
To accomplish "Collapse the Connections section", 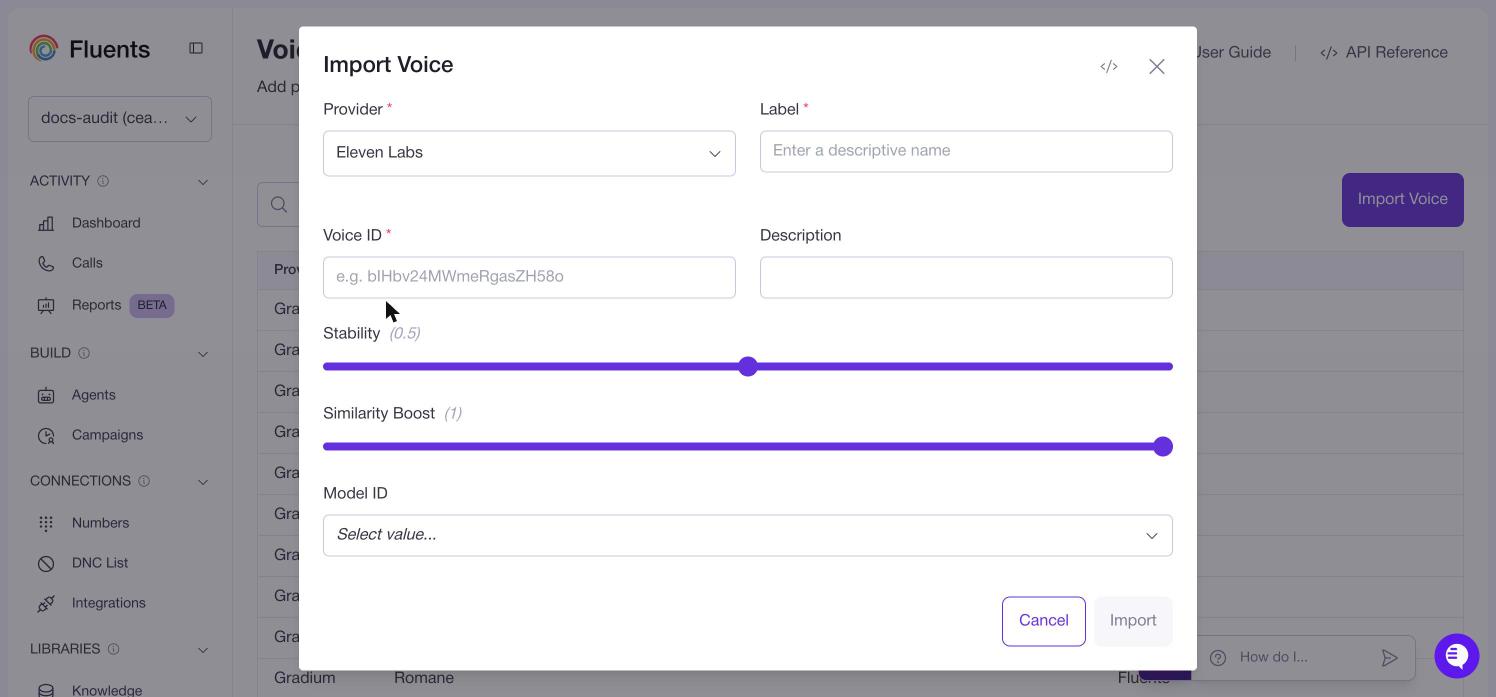I will tap(203, 482).
